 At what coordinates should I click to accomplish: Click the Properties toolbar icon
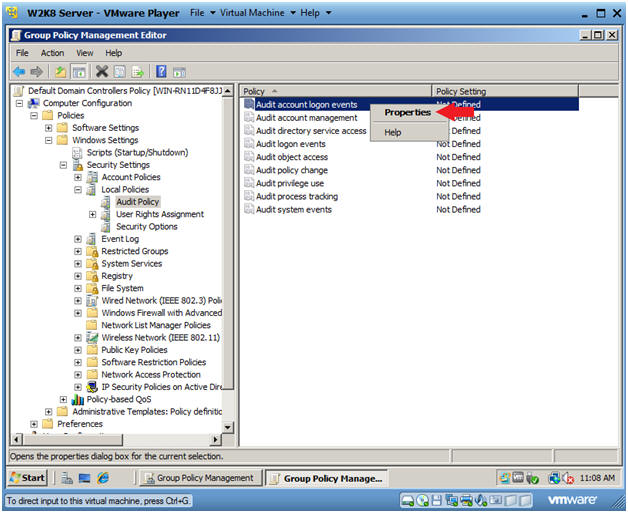coord(119,72)
